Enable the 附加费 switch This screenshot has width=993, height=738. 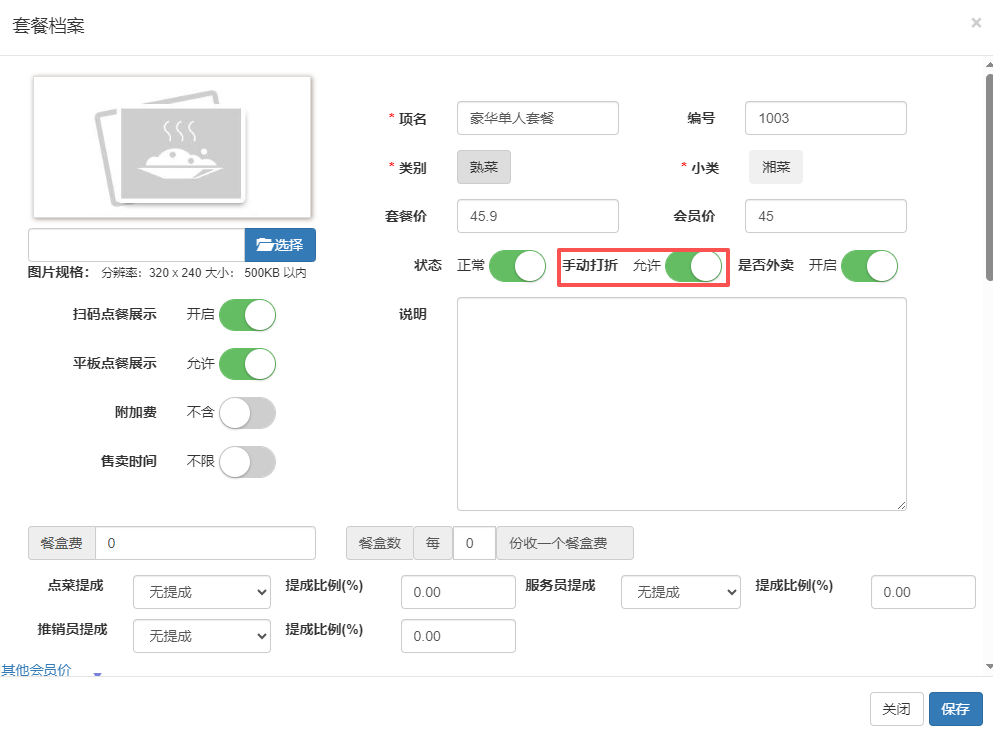coord(247,413)
